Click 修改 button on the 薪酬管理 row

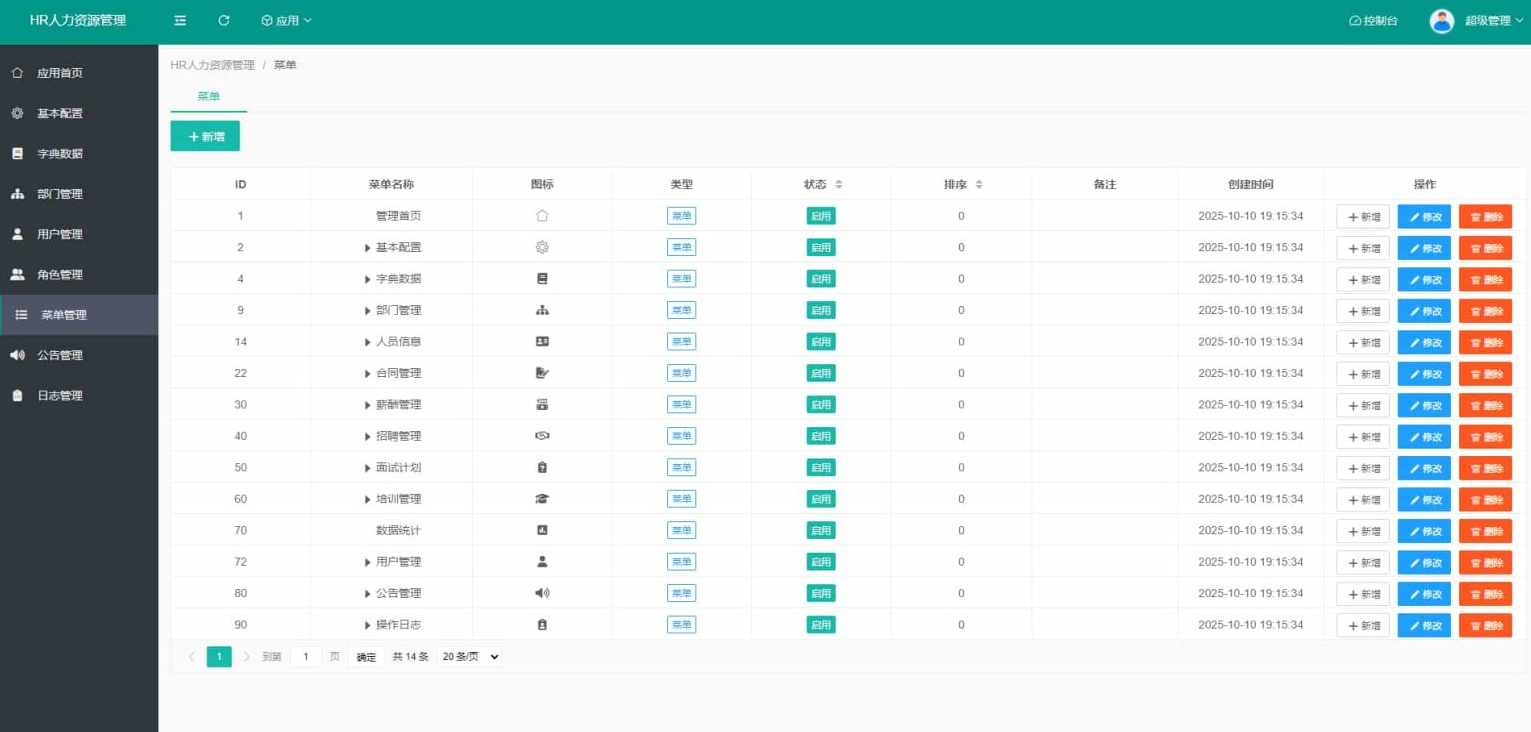pos(1423,405)
